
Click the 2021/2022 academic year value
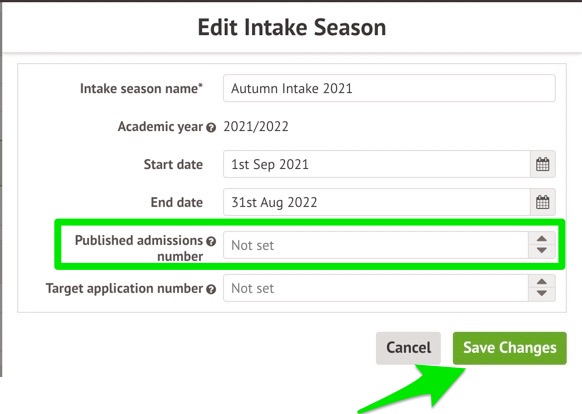[256, 127]
